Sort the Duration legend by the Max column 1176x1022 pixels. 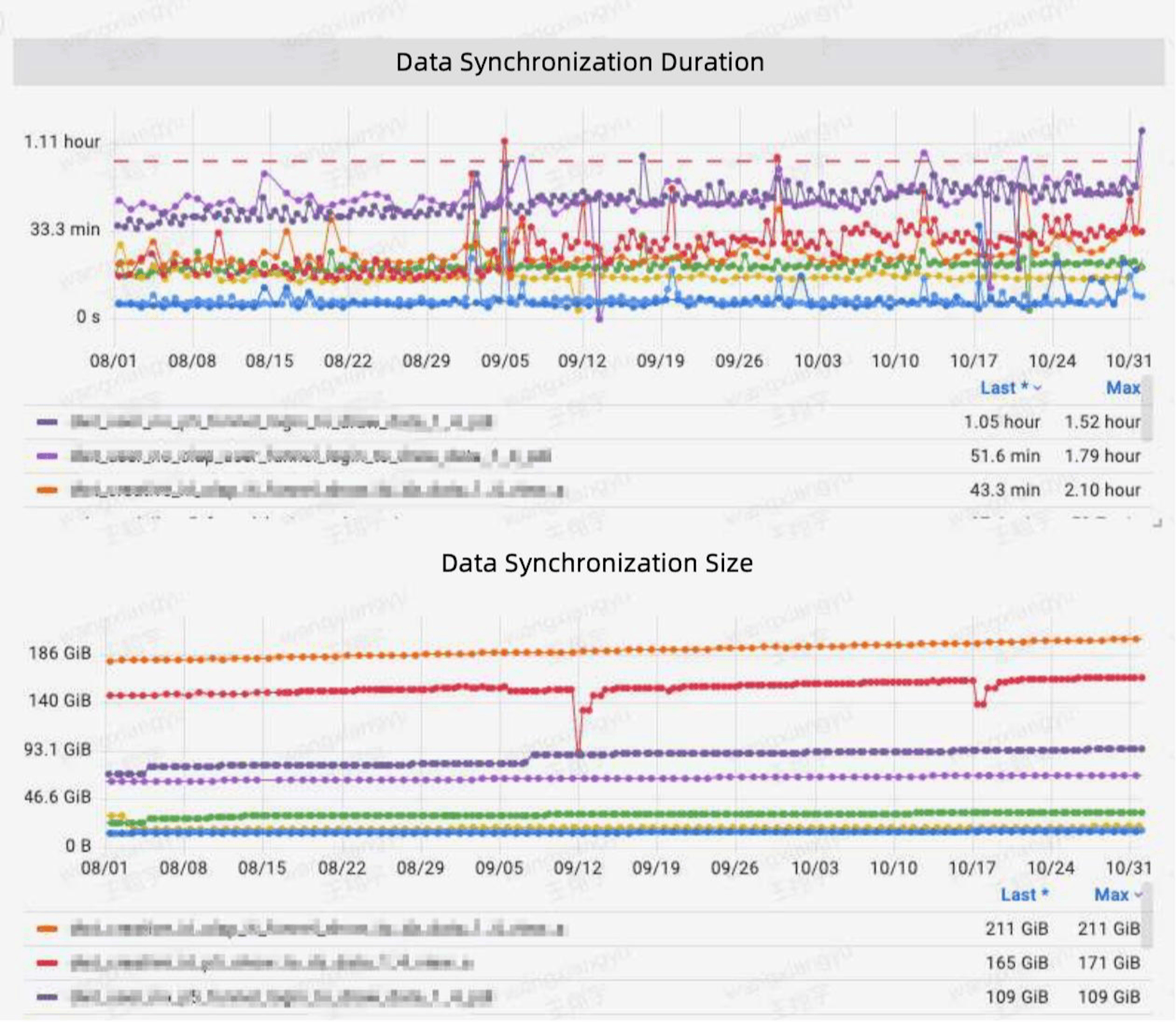[x=1123, y=388]
